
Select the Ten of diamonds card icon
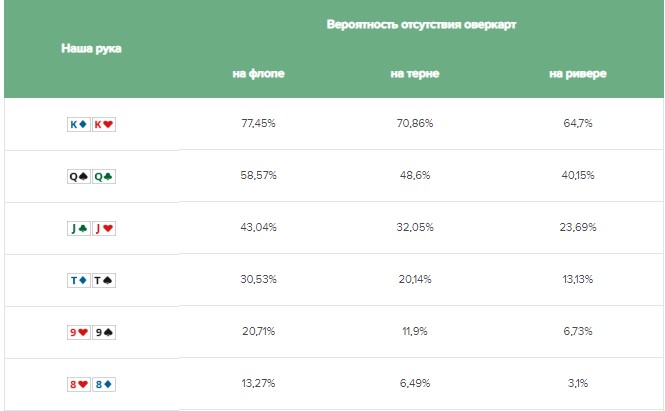click(x=79, y=280)
